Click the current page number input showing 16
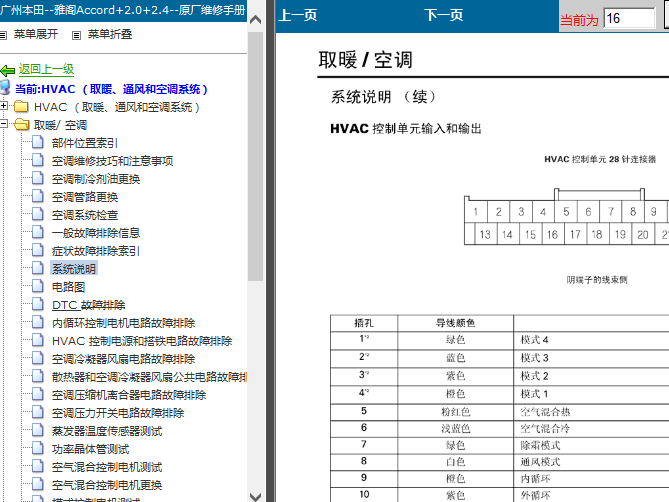 tap(629, 18)
